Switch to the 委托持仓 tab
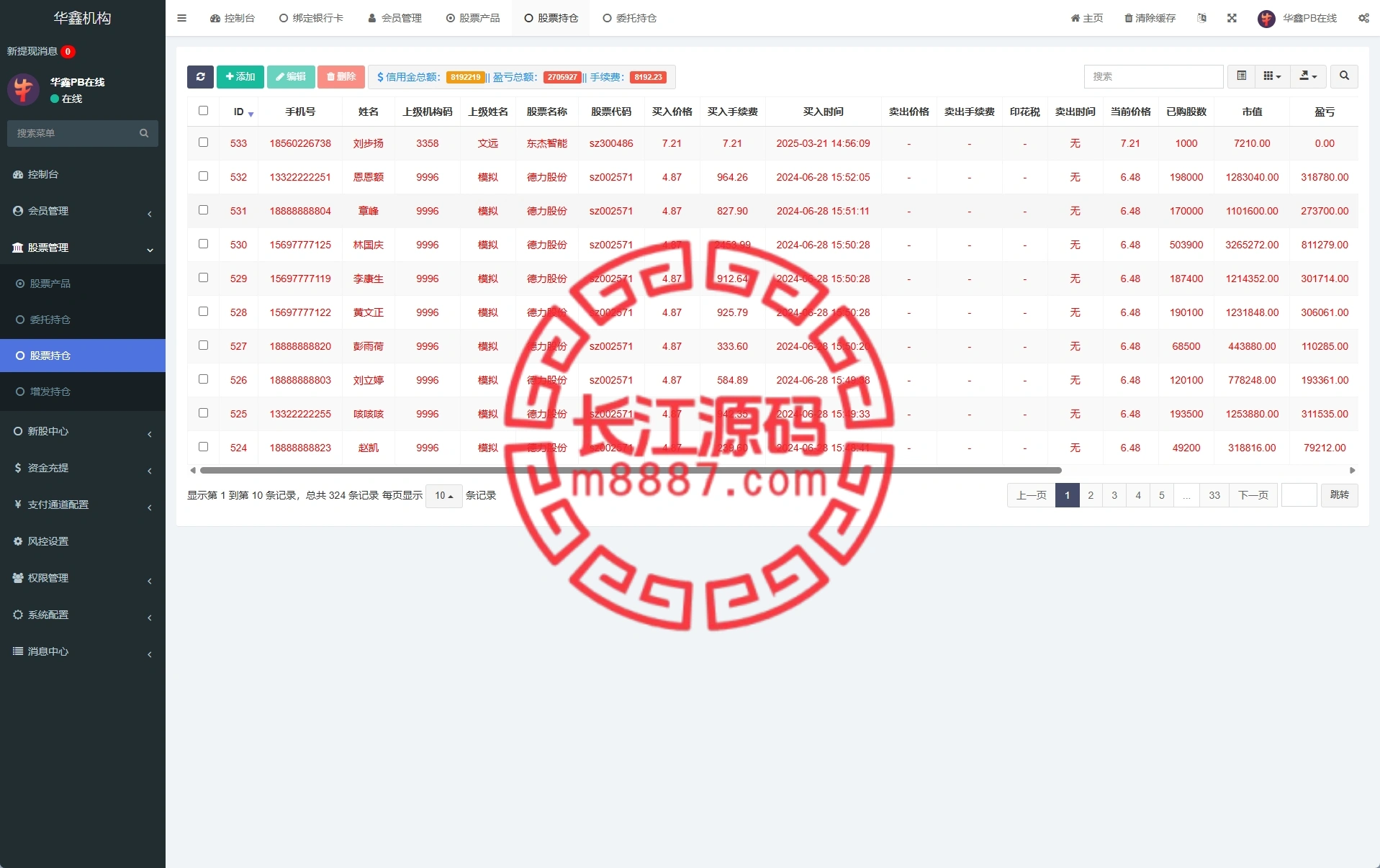Viewport: 1380px width, 868px height. click(x=629, y=18)
